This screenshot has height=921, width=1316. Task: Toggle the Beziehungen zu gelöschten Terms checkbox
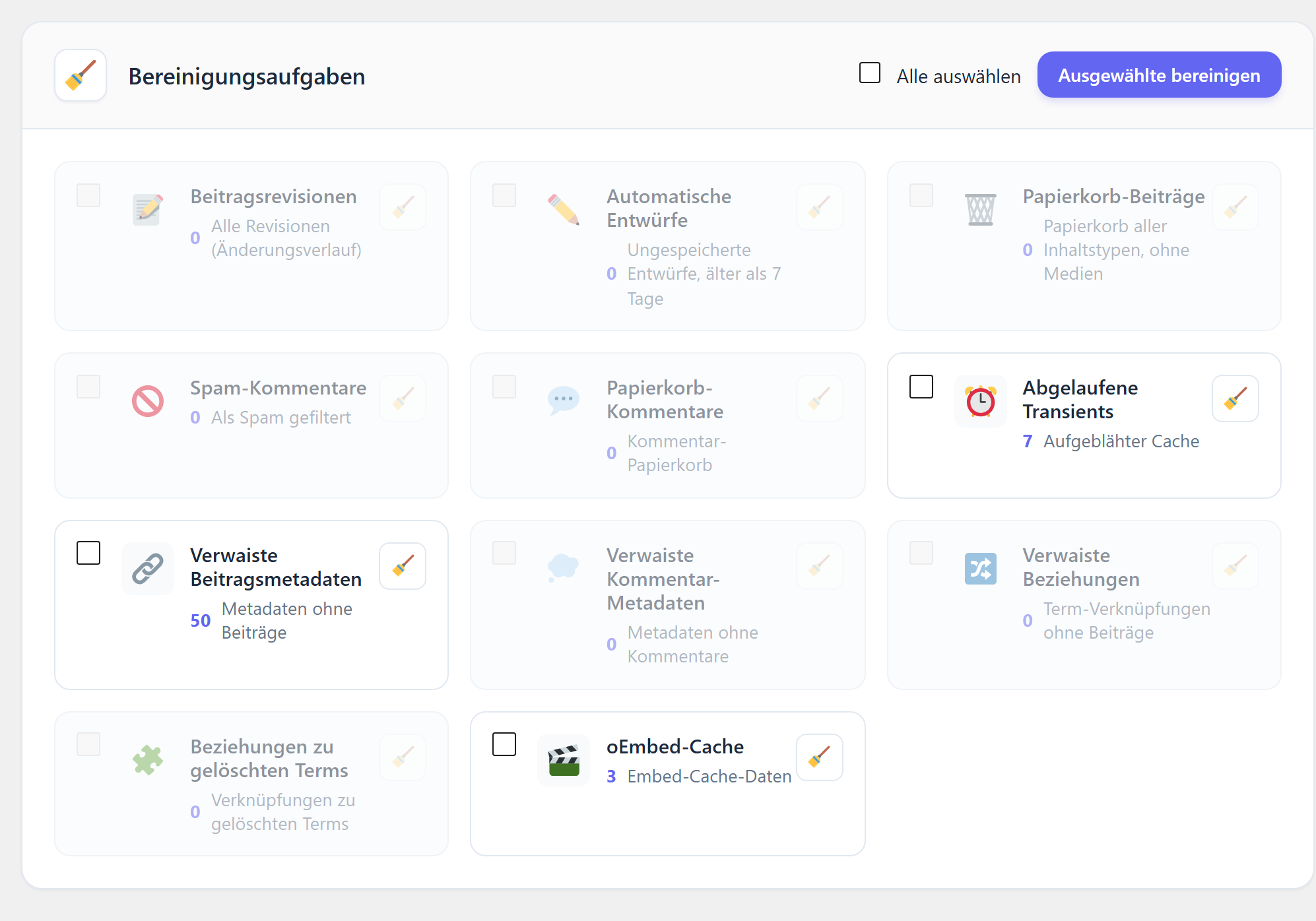point(88,744)
